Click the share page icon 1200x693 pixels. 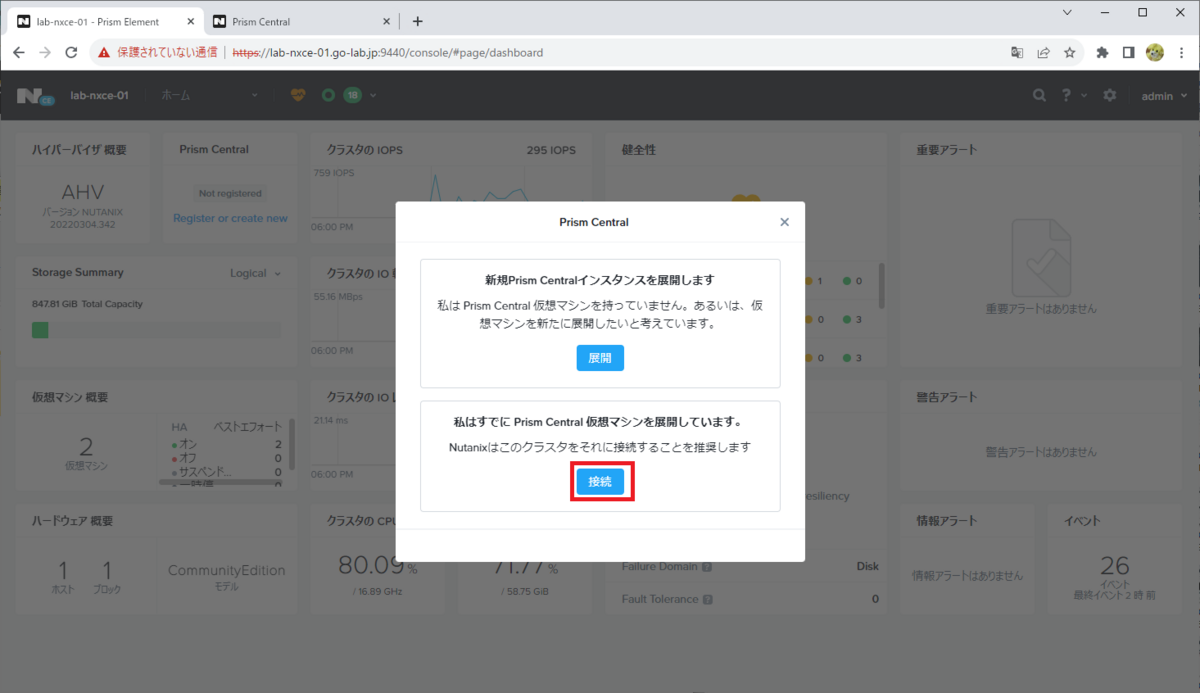1043,52
